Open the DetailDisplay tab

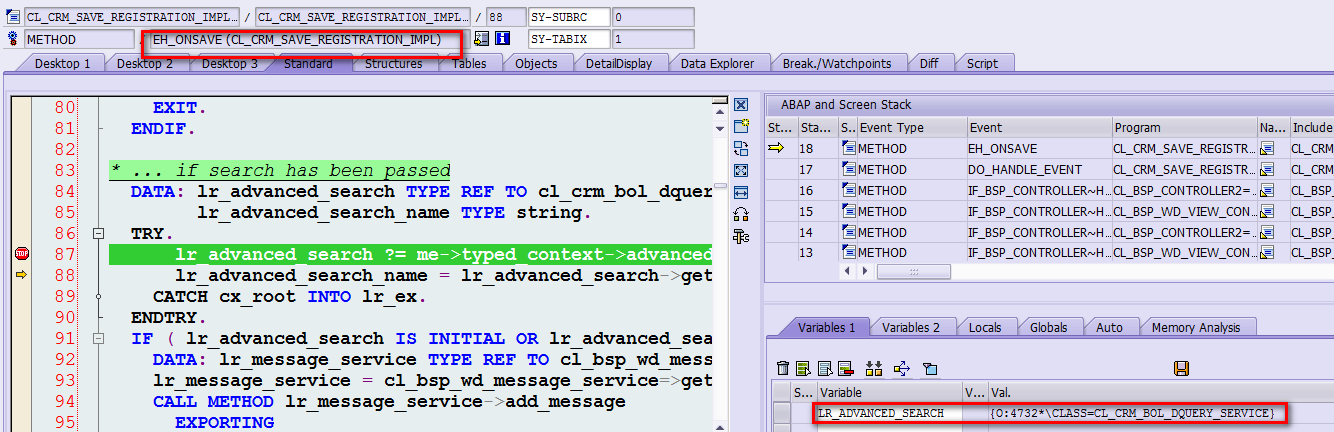point(618,63)
